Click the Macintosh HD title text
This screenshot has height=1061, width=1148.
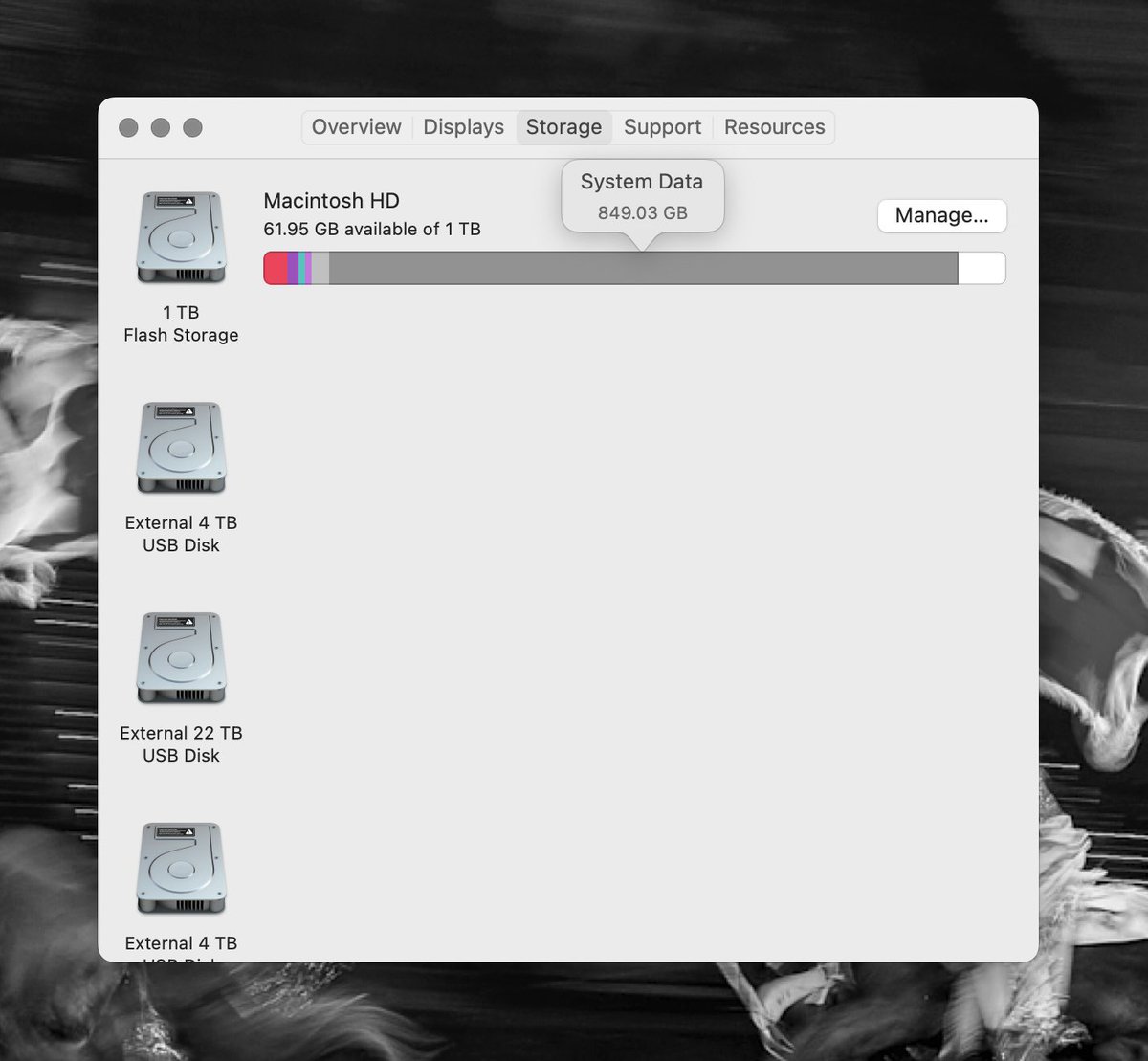(x=331, y=201)
